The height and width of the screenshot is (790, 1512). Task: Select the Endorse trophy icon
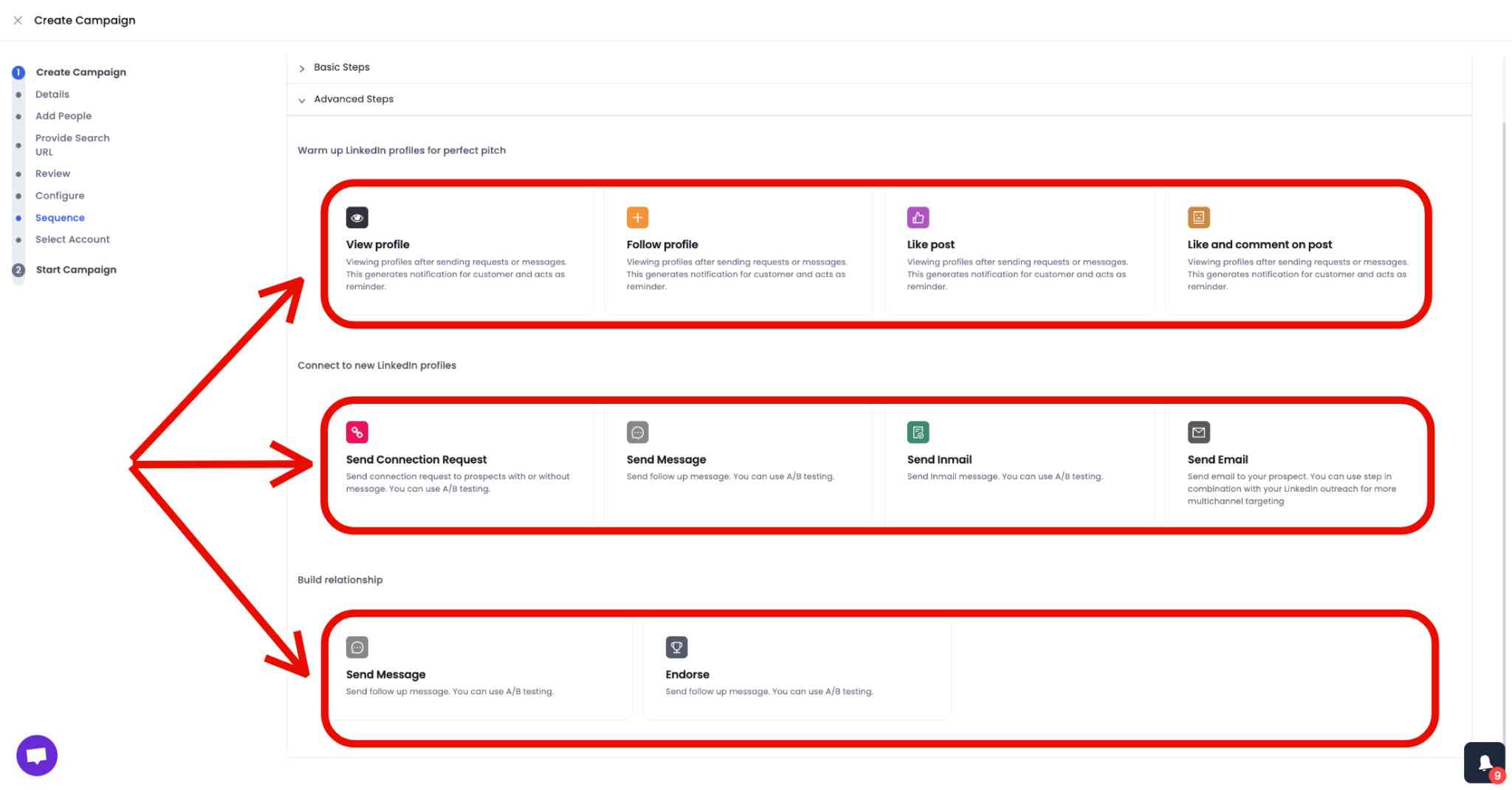[677, 647]
